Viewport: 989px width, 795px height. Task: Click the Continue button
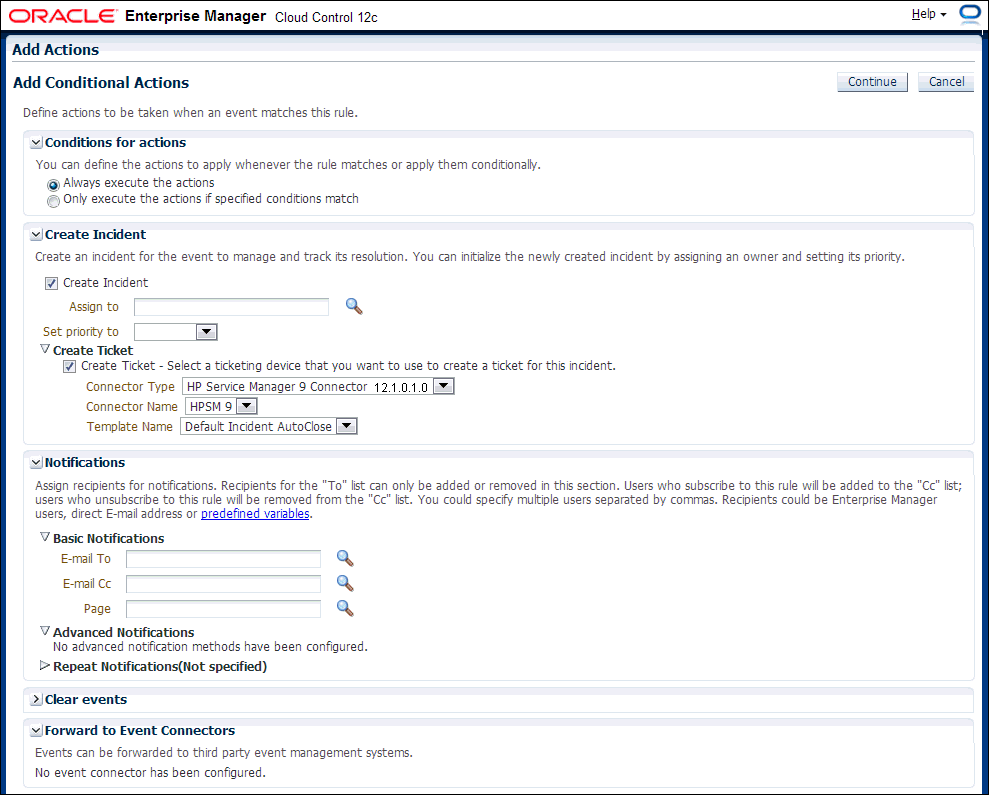click(872, 82)
